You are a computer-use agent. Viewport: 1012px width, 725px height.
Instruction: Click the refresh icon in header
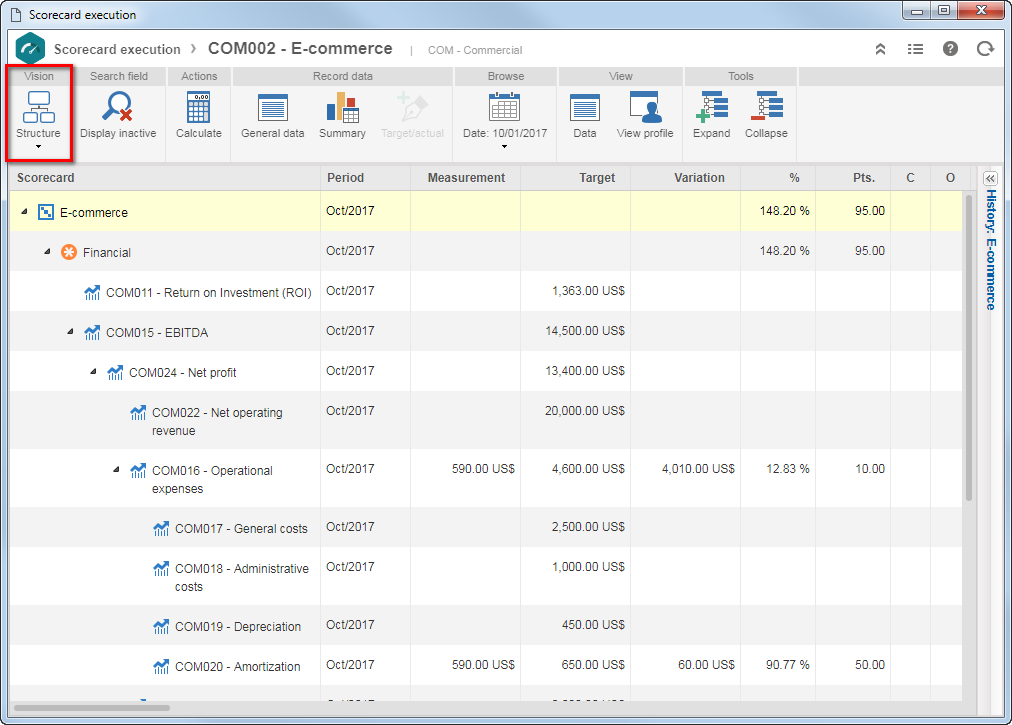[x=985, y=49]
